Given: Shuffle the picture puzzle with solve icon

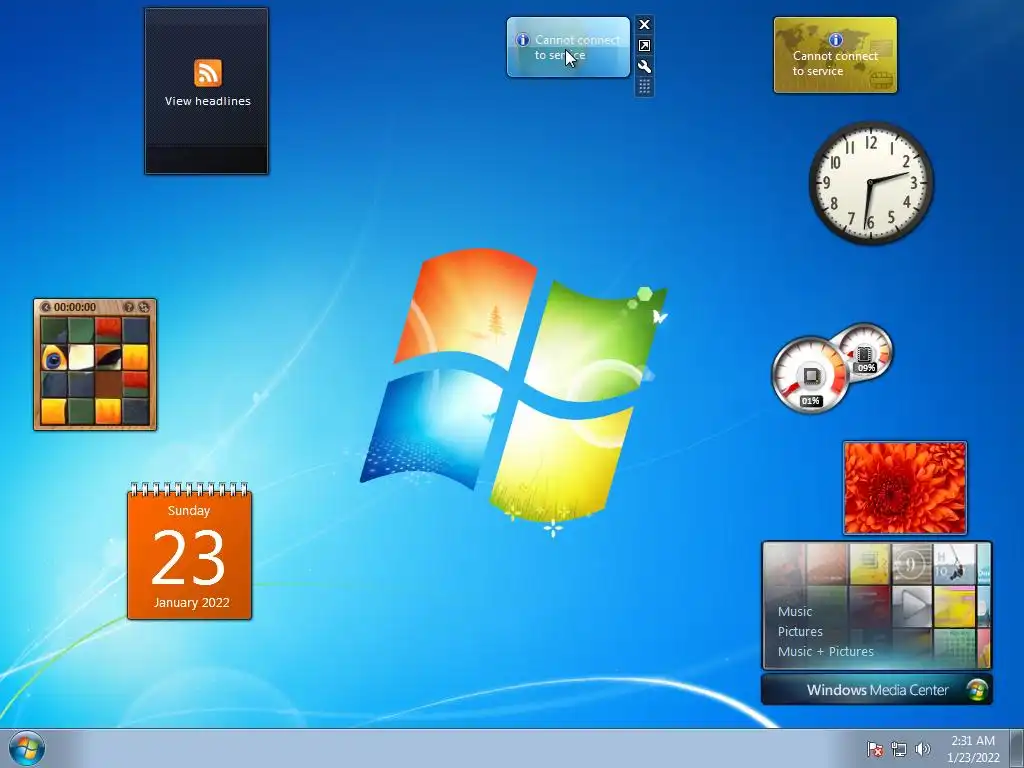Looking at the screenshot, I should click(x=144, y=307).
